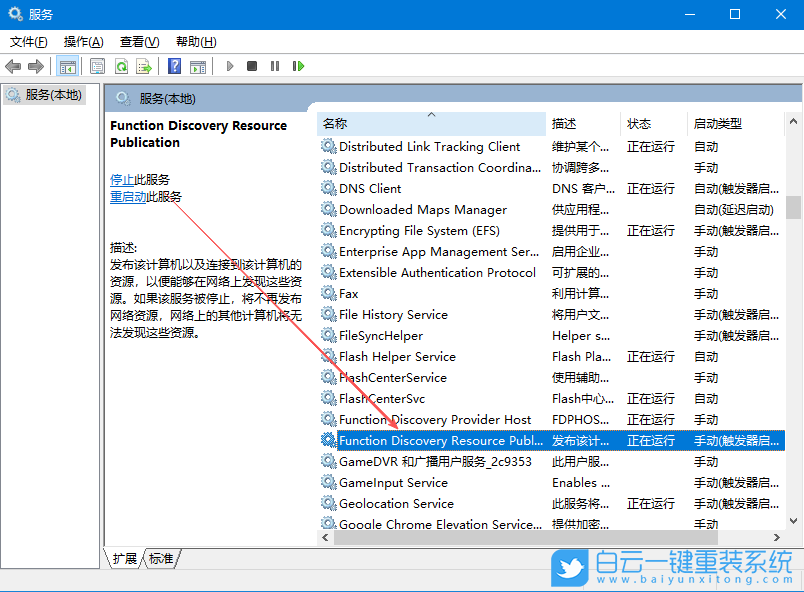This screenshot has width=804, height=592.
Task: Click the Export List icon in the toolbar
Action: click(144, 66)
